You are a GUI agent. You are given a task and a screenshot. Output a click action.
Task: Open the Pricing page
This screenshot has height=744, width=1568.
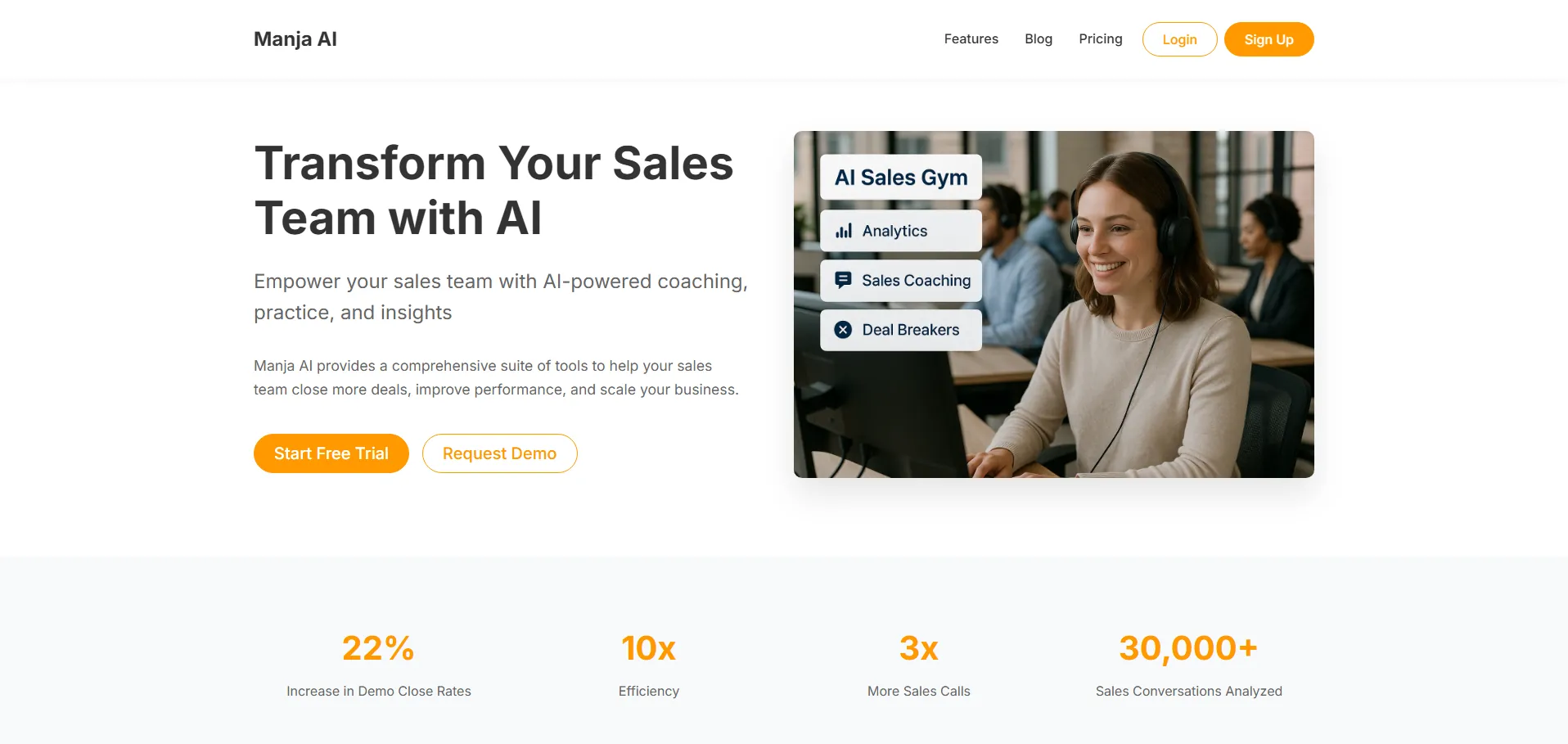(1100, 38)
